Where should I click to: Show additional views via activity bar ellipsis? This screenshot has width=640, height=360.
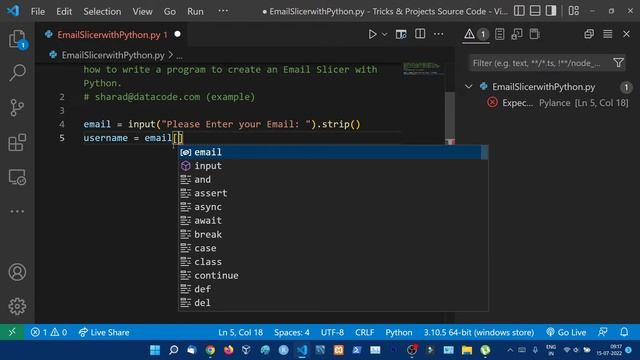(17, 211)
